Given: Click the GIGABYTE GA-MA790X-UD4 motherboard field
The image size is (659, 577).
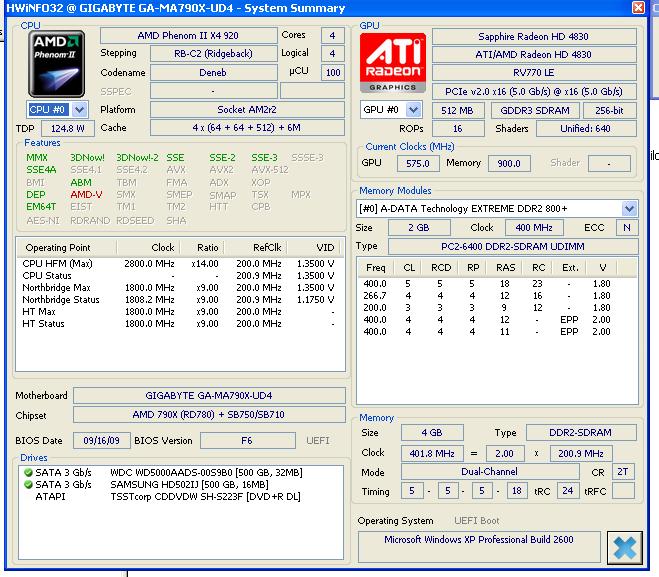Looking at the screenshot, I should pos(209,396).
